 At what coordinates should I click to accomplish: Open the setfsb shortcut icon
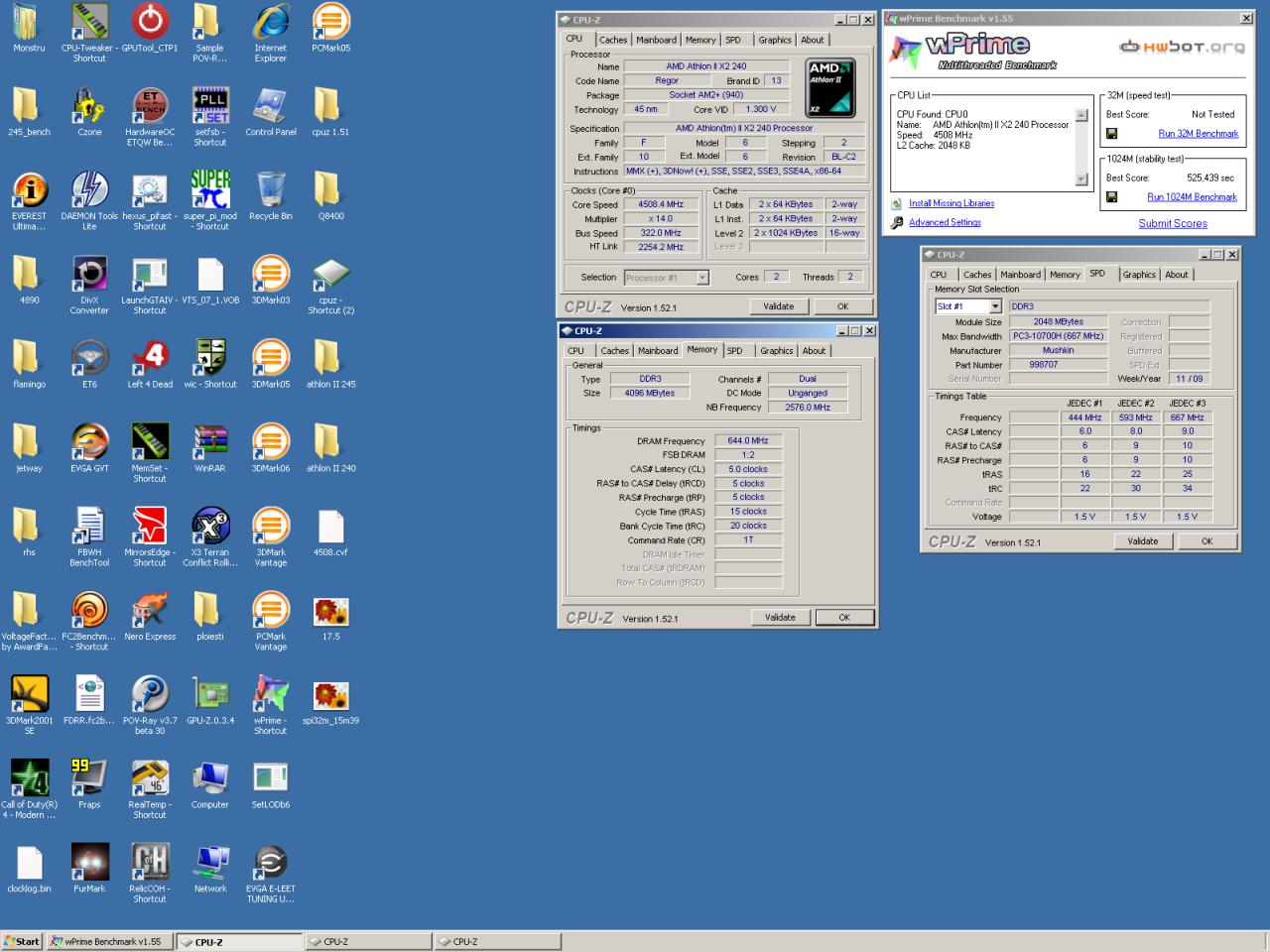210,106
